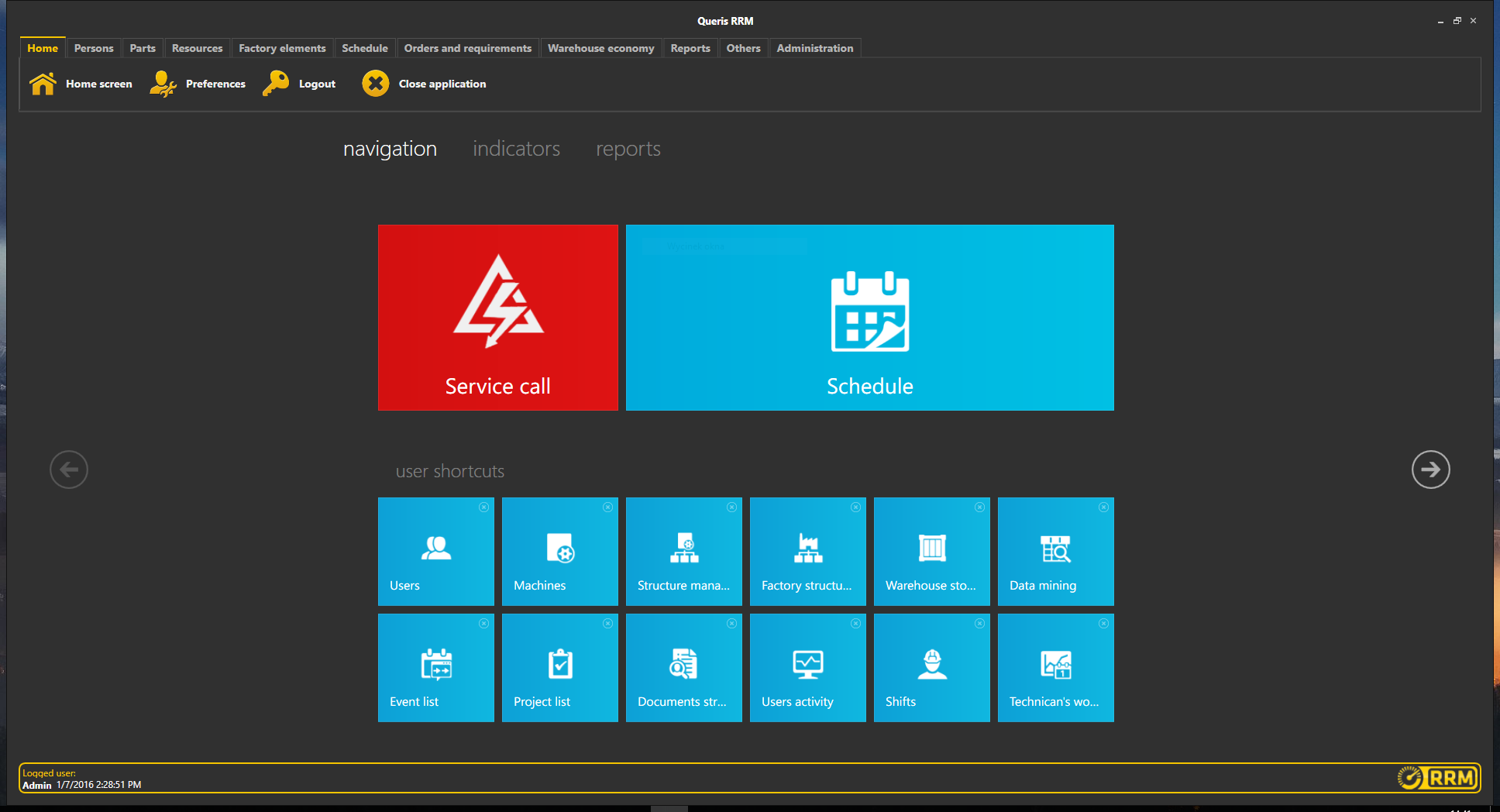This screenshot has height=812, width=1500.
Task: Switch to the reports view
Action: pos(628,149)
